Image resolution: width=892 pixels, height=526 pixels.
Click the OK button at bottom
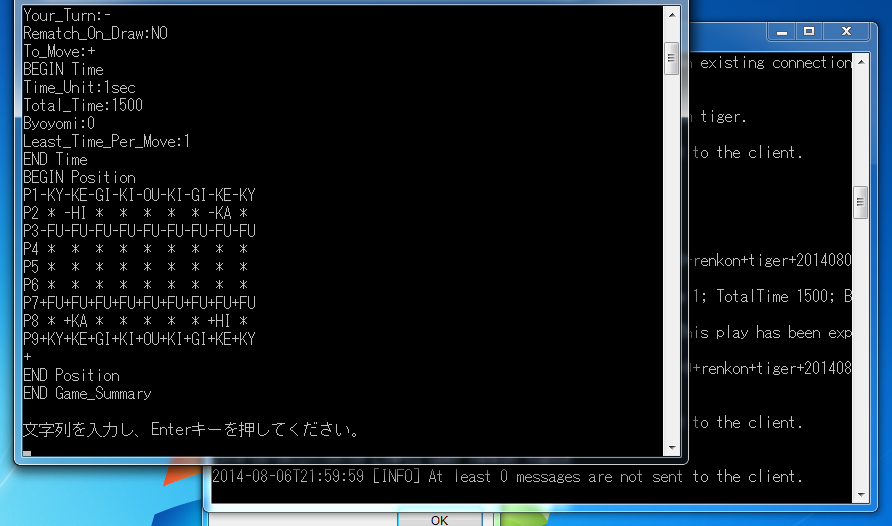[x=440, y=520]
